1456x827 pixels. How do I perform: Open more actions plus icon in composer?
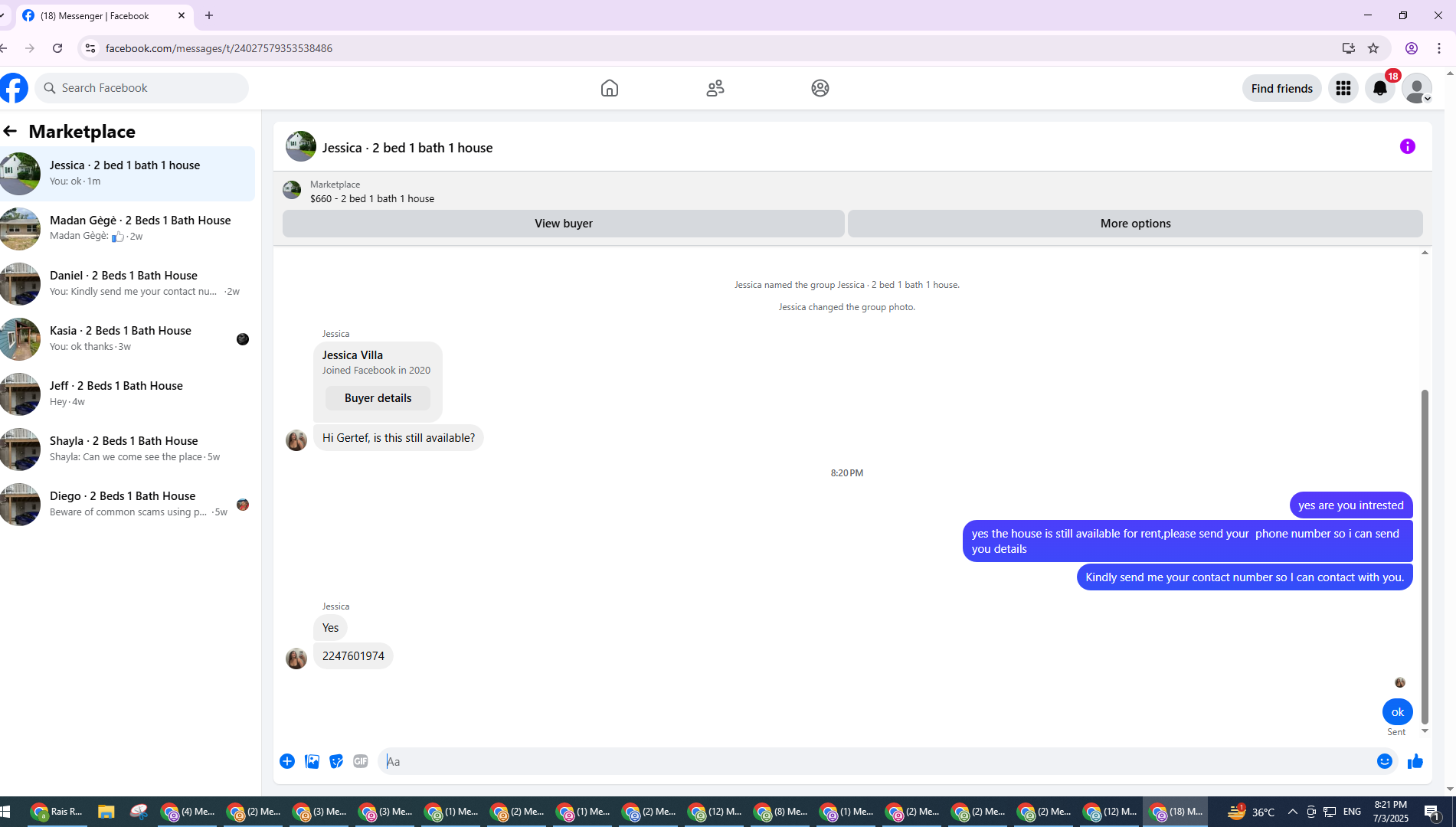pos(287,761)
